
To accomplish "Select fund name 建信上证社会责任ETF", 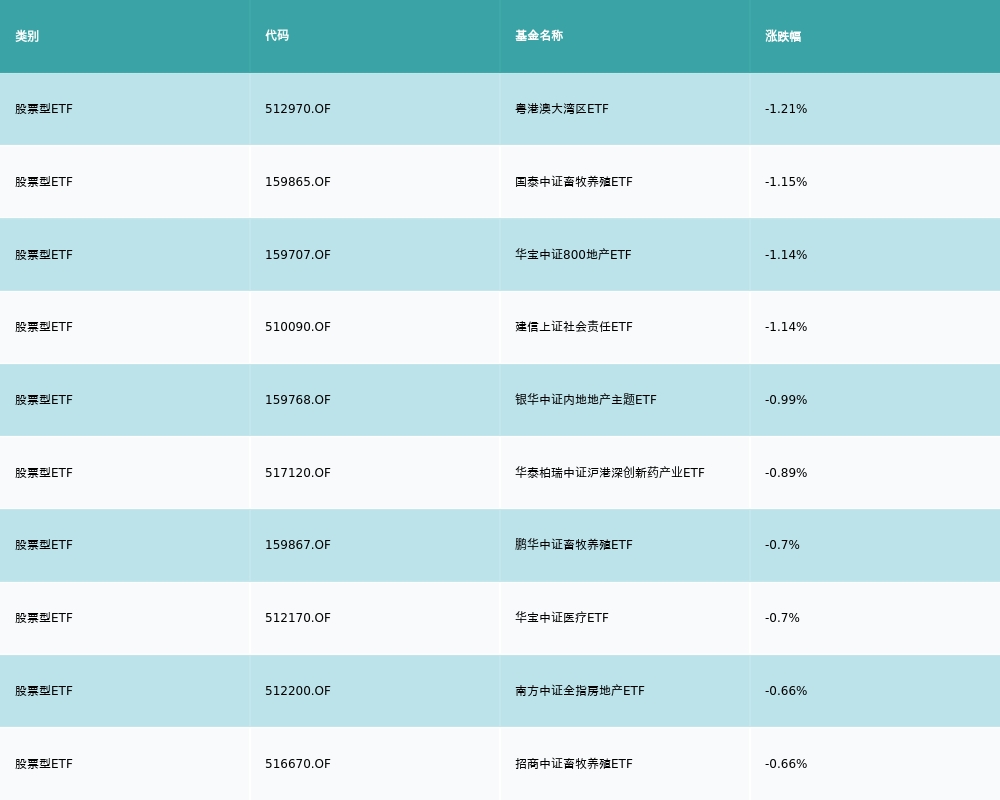I will coord(574,327).
